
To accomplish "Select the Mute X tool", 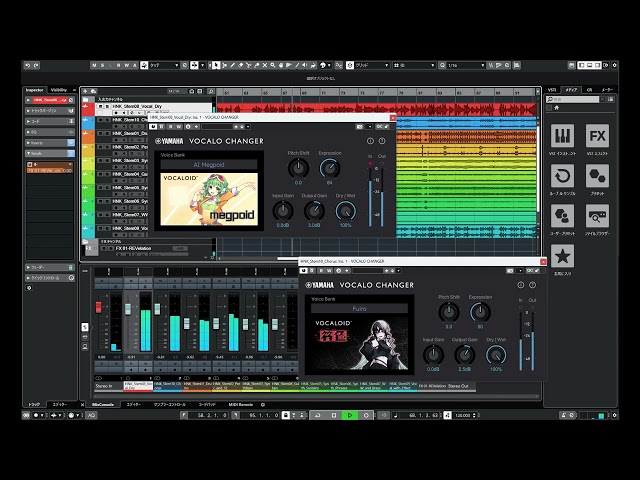I will pos(264,65).
